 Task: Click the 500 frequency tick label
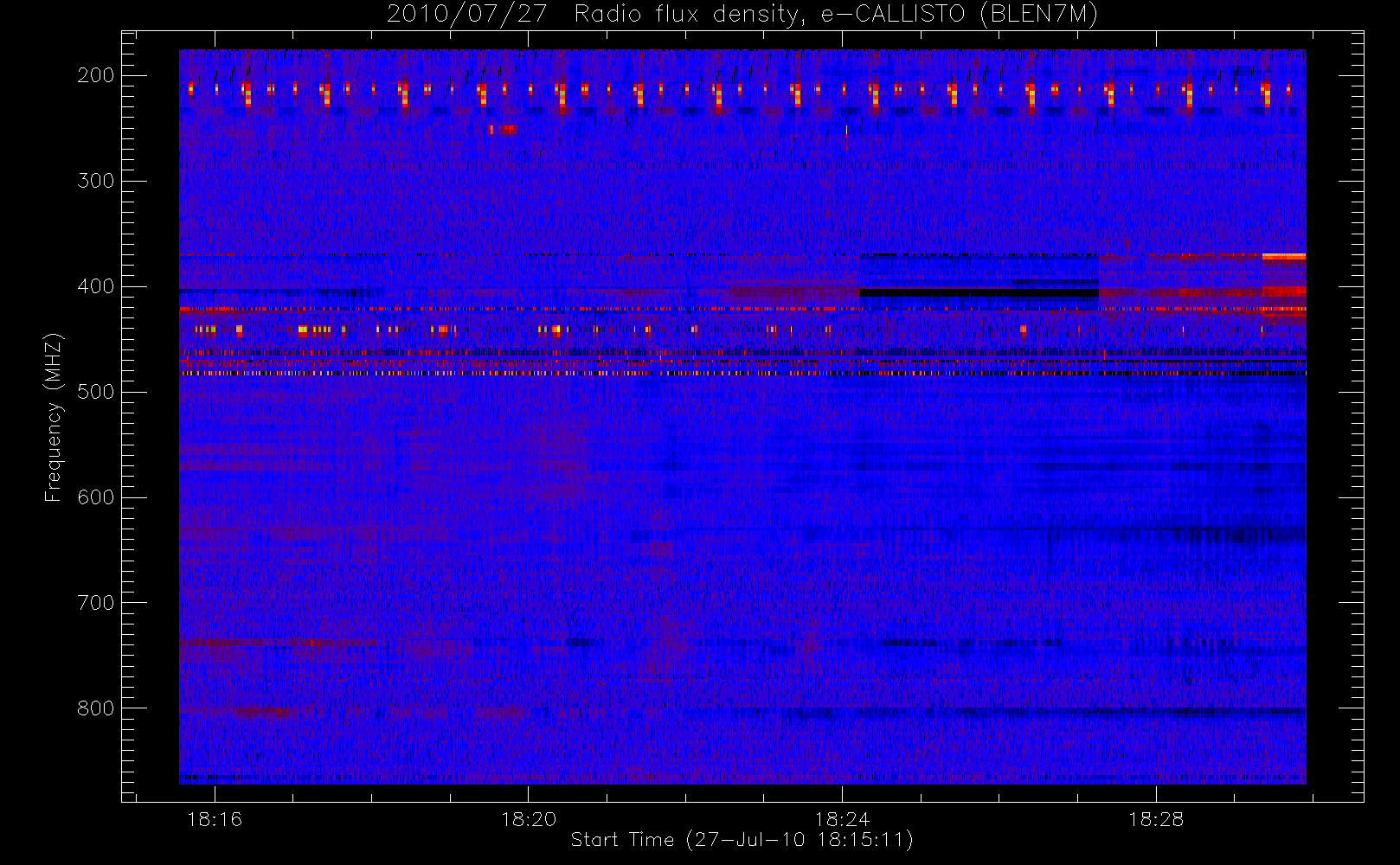pyautogui.click(x=96, y=392)
